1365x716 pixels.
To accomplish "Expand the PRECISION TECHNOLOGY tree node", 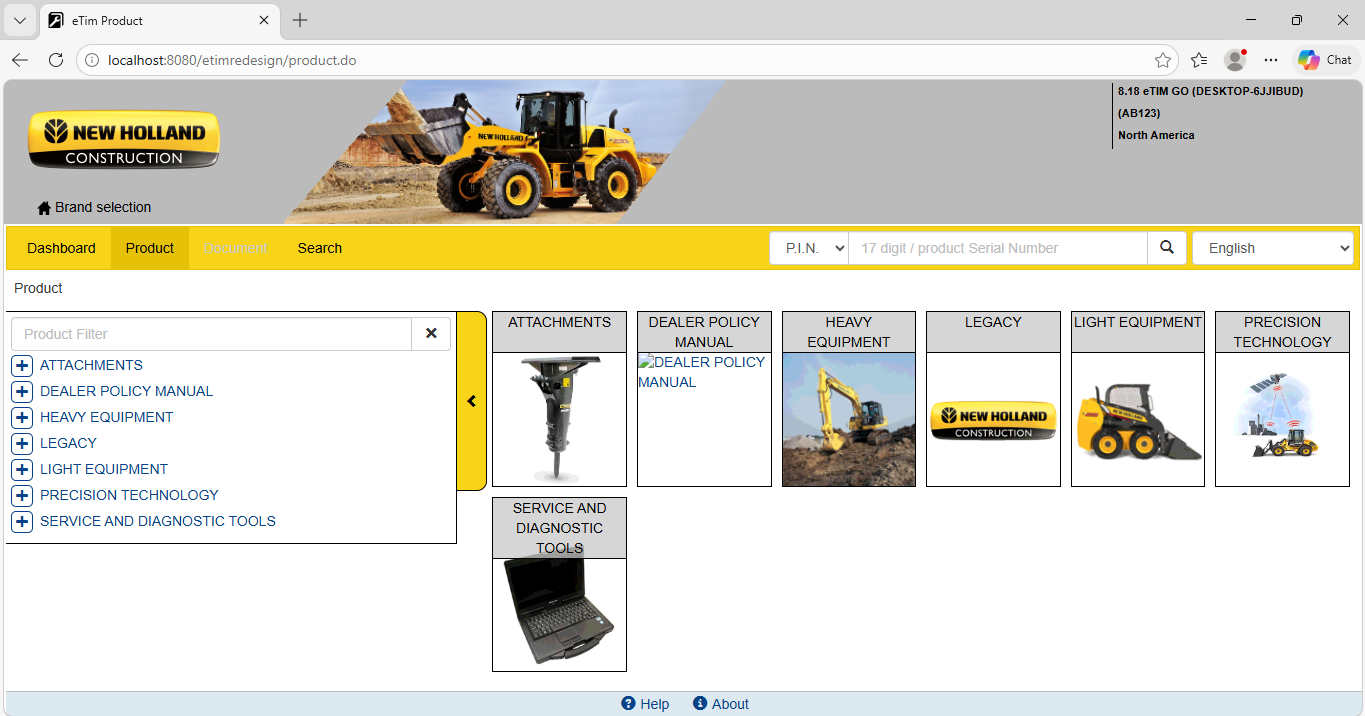I will tap(22, 496).
